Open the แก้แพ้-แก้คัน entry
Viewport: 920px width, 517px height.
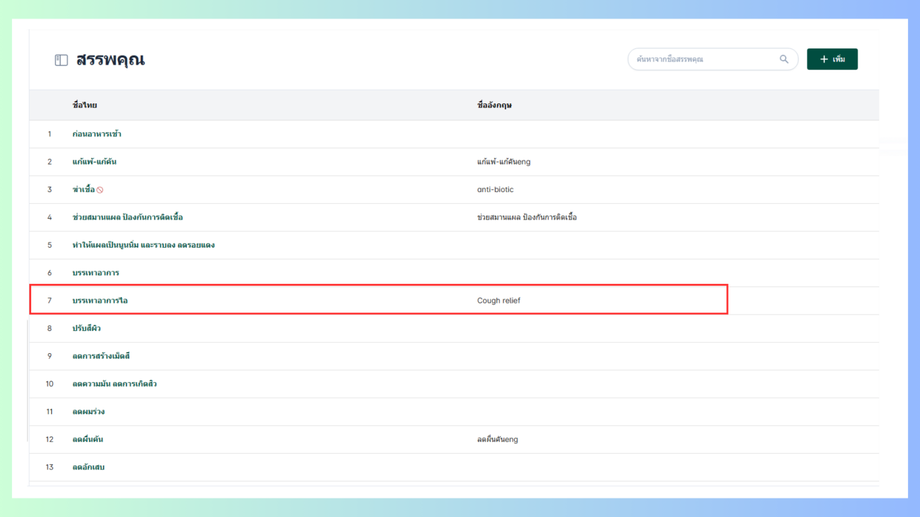94,161
